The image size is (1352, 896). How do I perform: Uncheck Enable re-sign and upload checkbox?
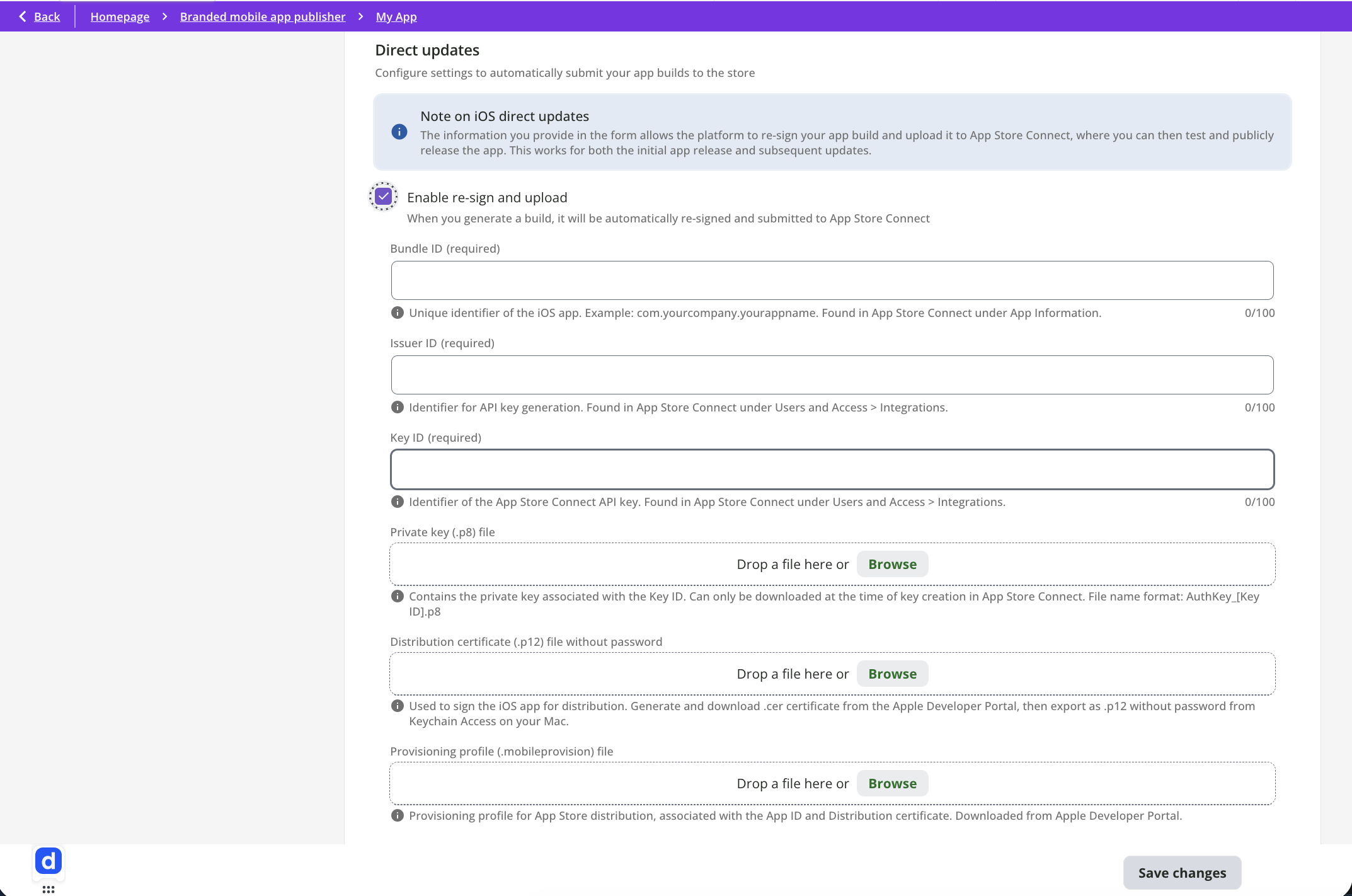tap(383, 197)
